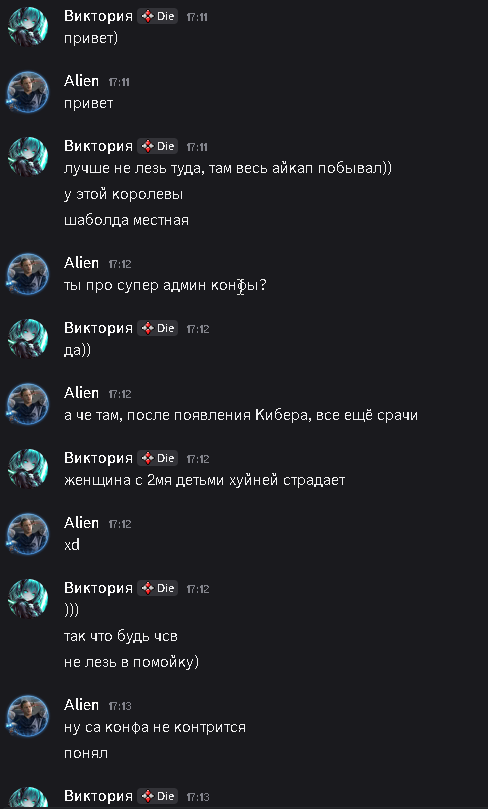Screen dimensions: 488x809
Task: Click the Die tag above the ))) message
Action: 158,588
